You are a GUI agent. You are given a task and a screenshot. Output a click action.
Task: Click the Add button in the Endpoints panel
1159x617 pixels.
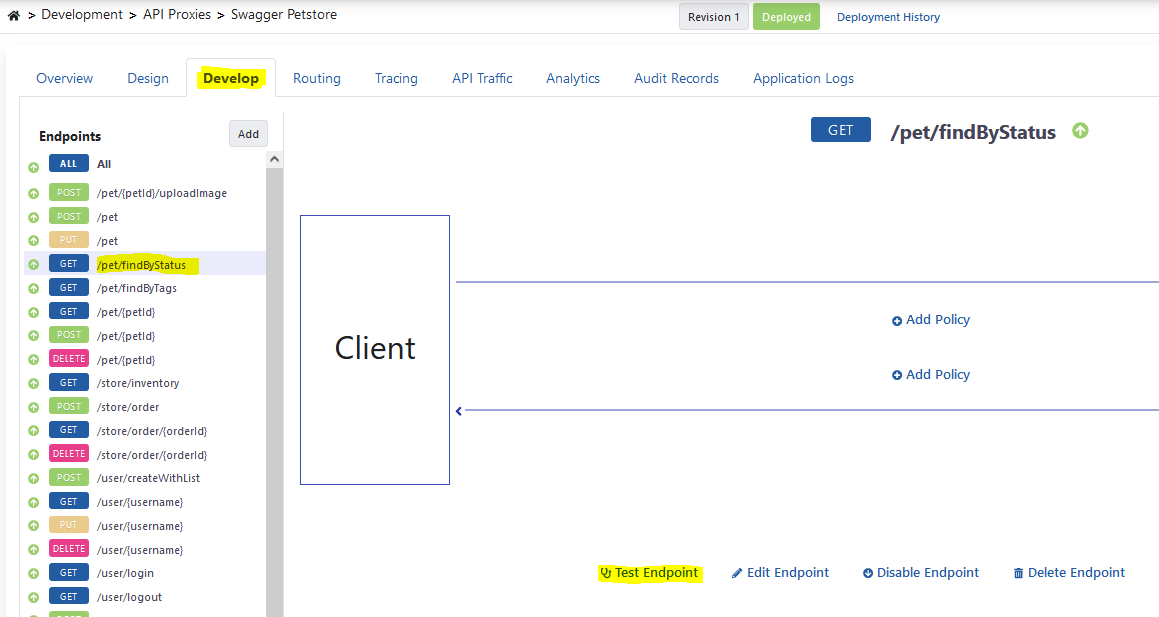pos(248,133)
